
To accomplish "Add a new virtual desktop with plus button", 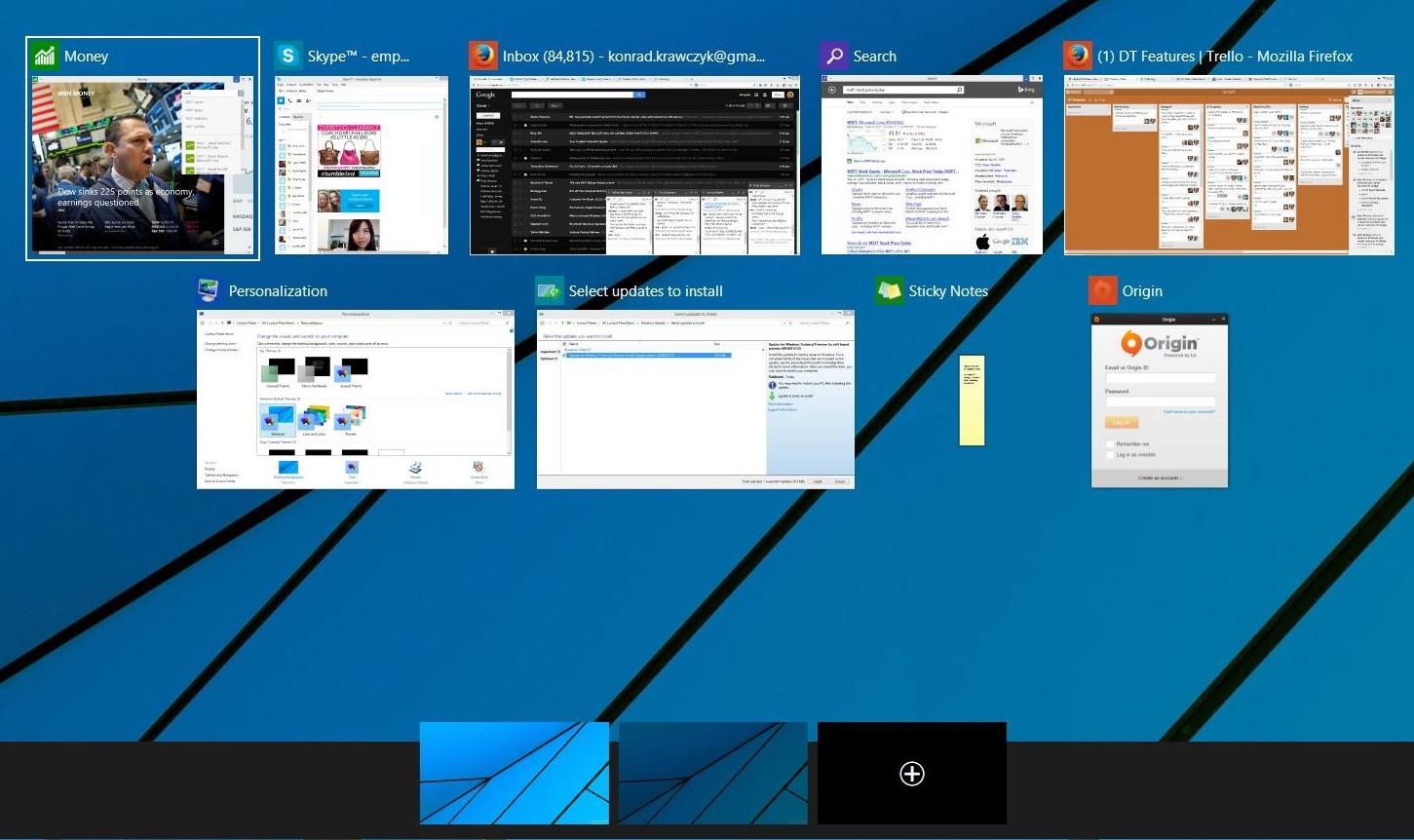I will (x=911, y=774).
